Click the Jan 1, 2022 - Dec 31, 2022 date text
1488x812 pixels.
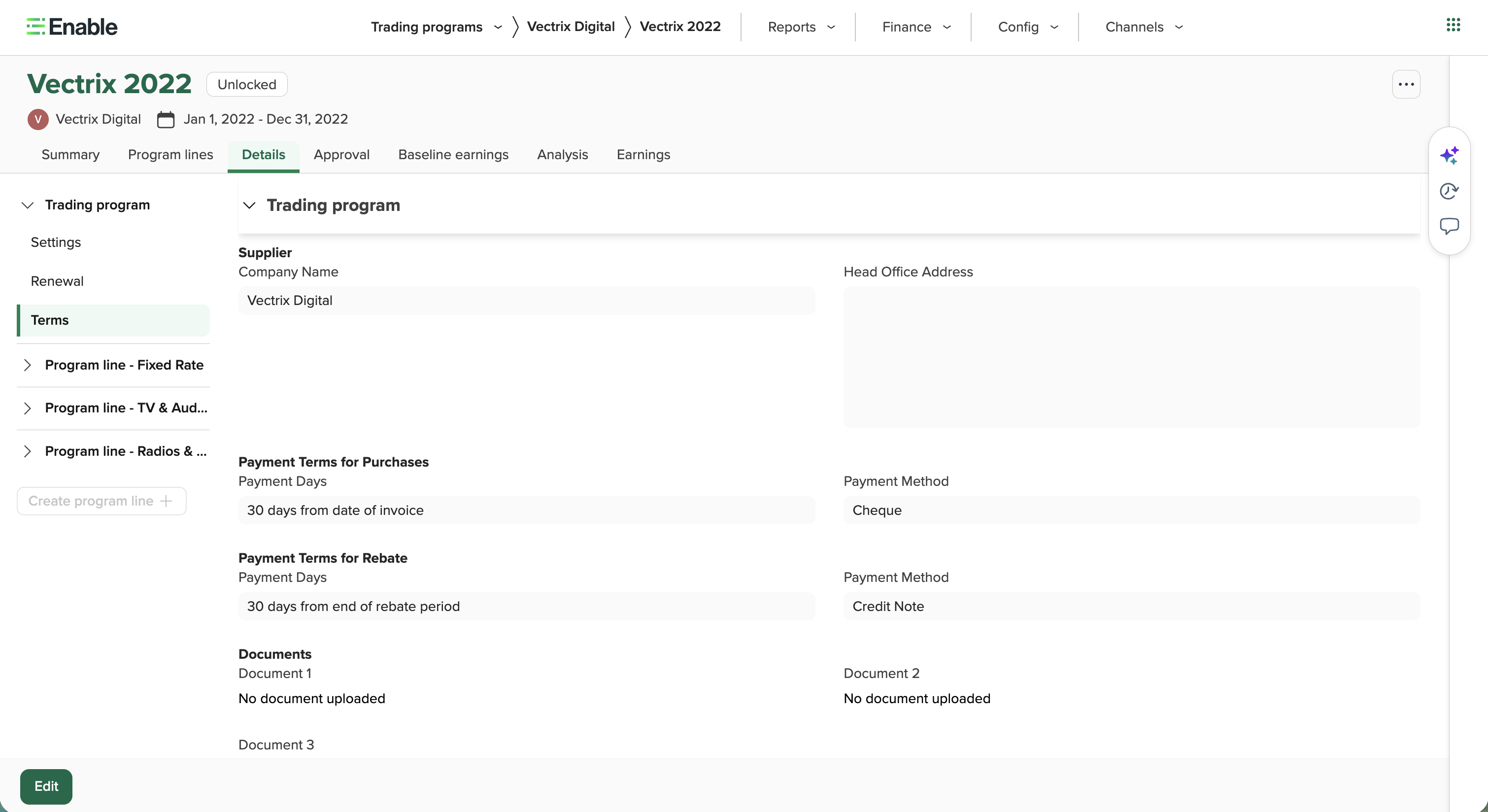click(266, 120)
